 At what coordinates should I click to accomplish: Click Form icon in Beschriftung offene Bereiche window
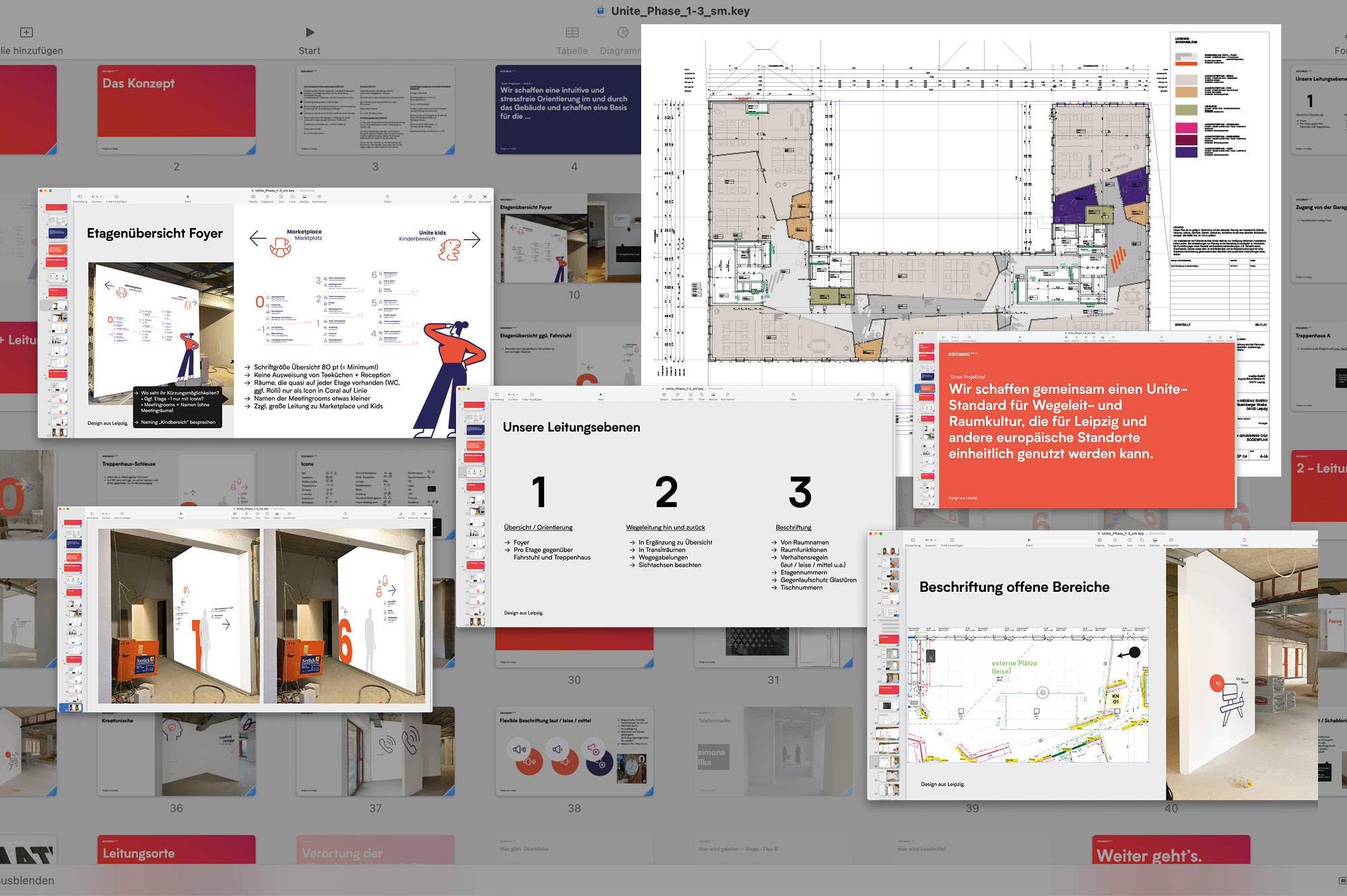coord(1142,540)
